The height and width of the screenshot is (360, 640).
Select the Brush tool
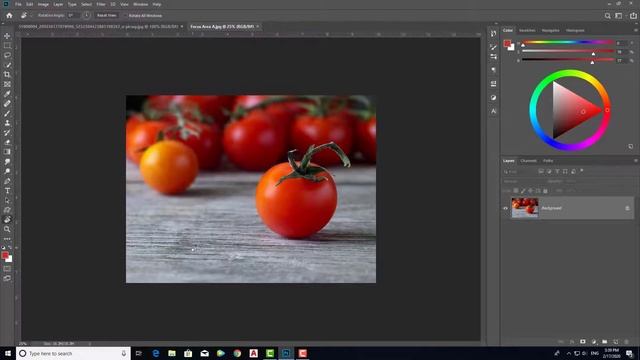(7, 113)
